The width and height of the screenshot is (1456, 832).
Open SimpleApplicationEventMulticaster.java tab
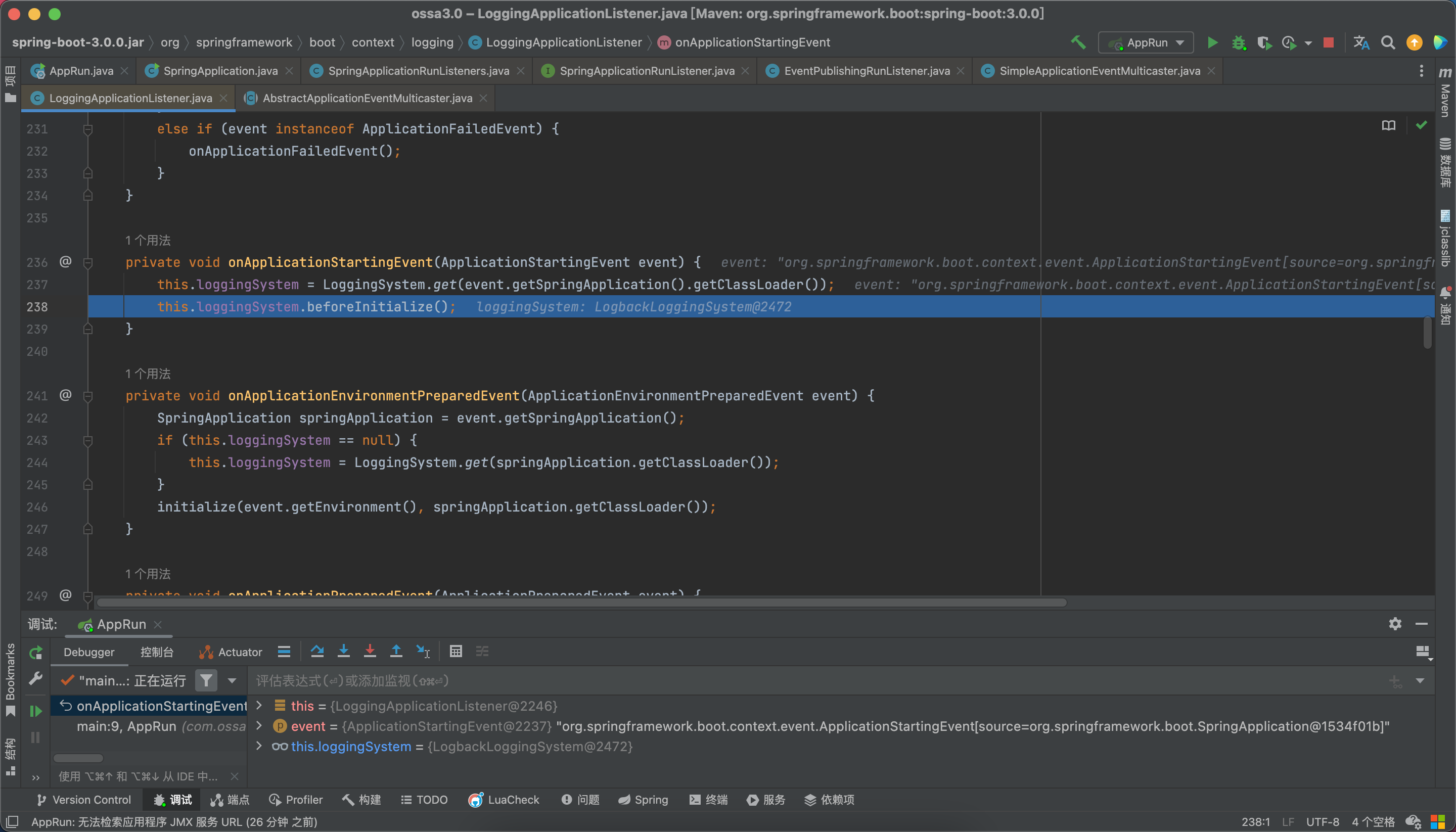(1100, 71)
